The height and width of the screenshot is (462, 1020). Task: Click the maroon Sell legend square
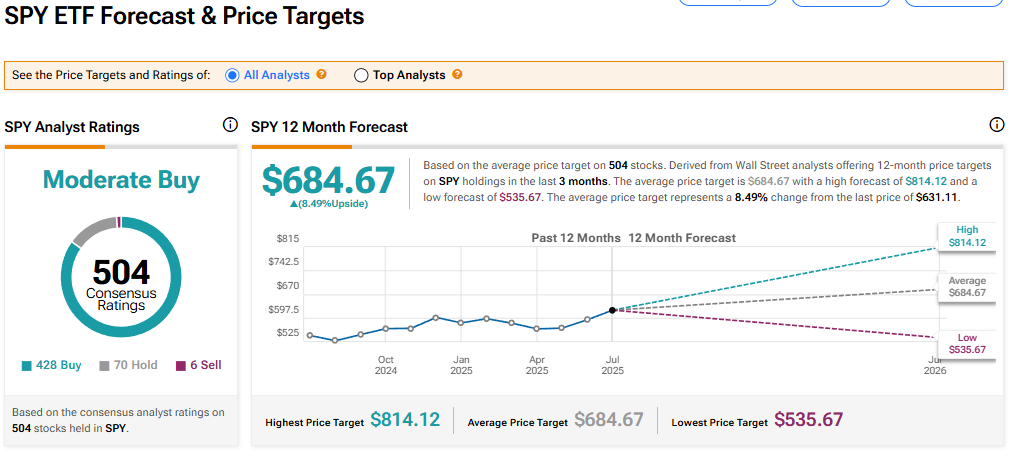[181, 366]
